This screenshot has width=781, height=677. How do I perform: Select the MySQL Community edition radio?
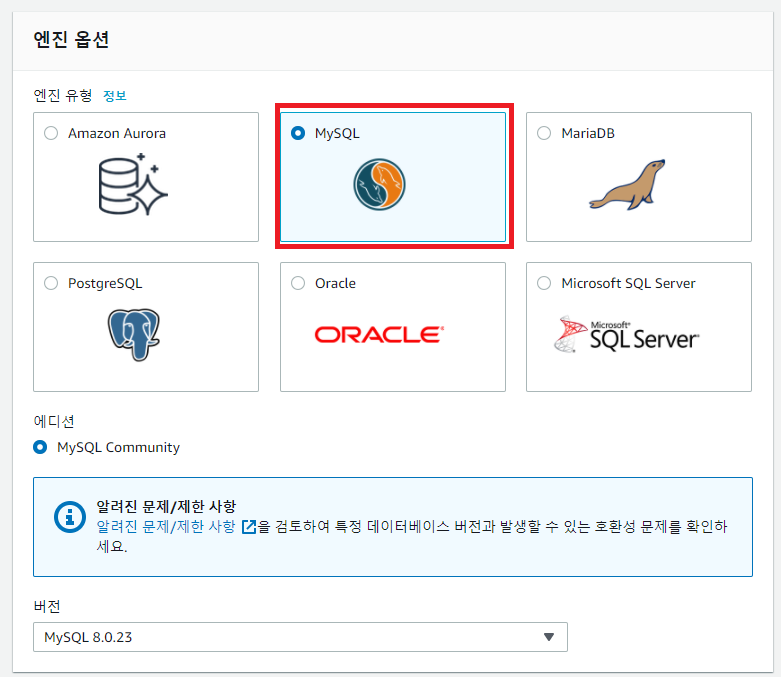coord(41,447)
